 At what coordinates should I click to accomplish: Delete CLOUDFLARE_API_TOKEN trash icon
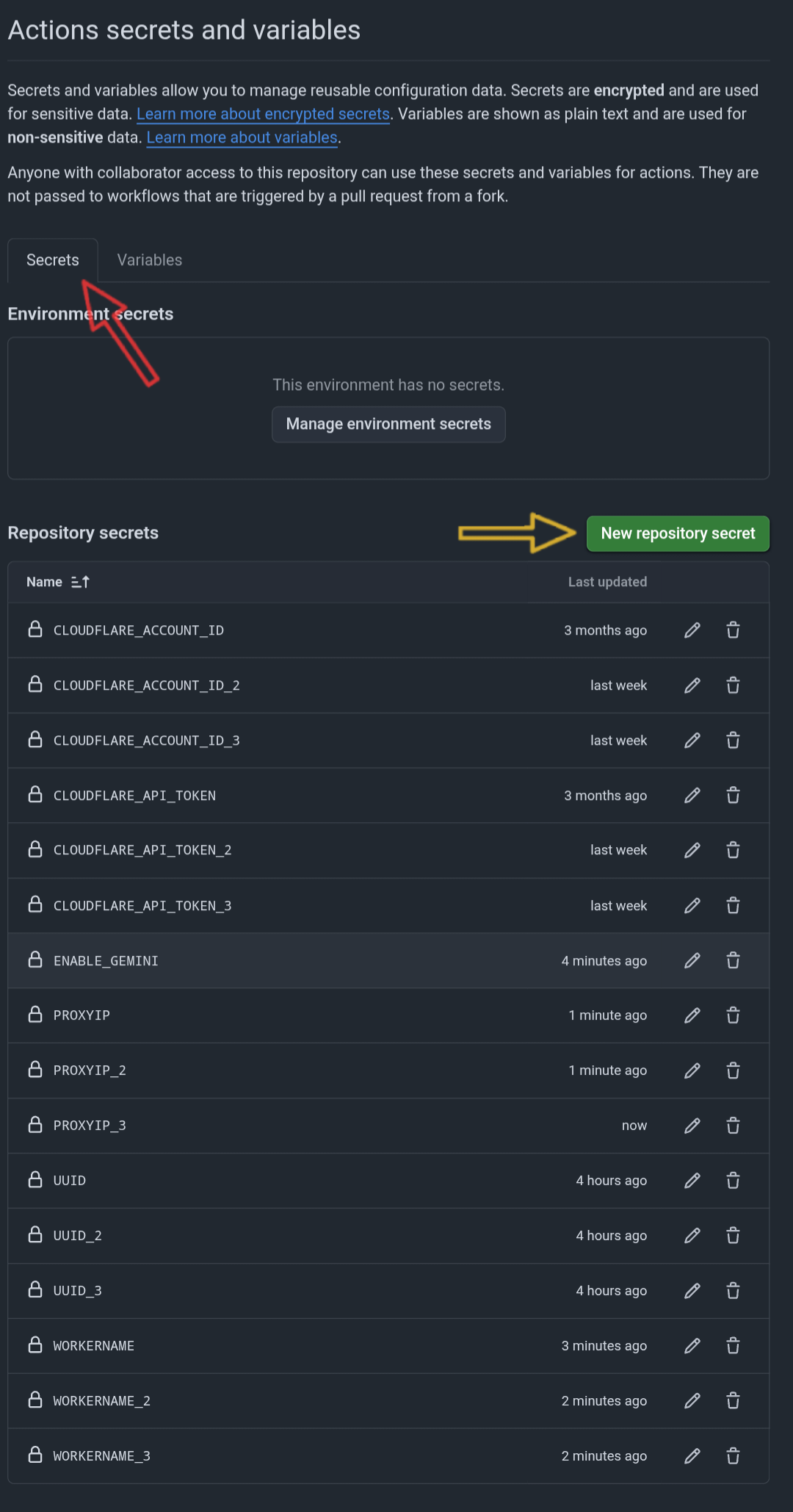click(x=733, y=796)
